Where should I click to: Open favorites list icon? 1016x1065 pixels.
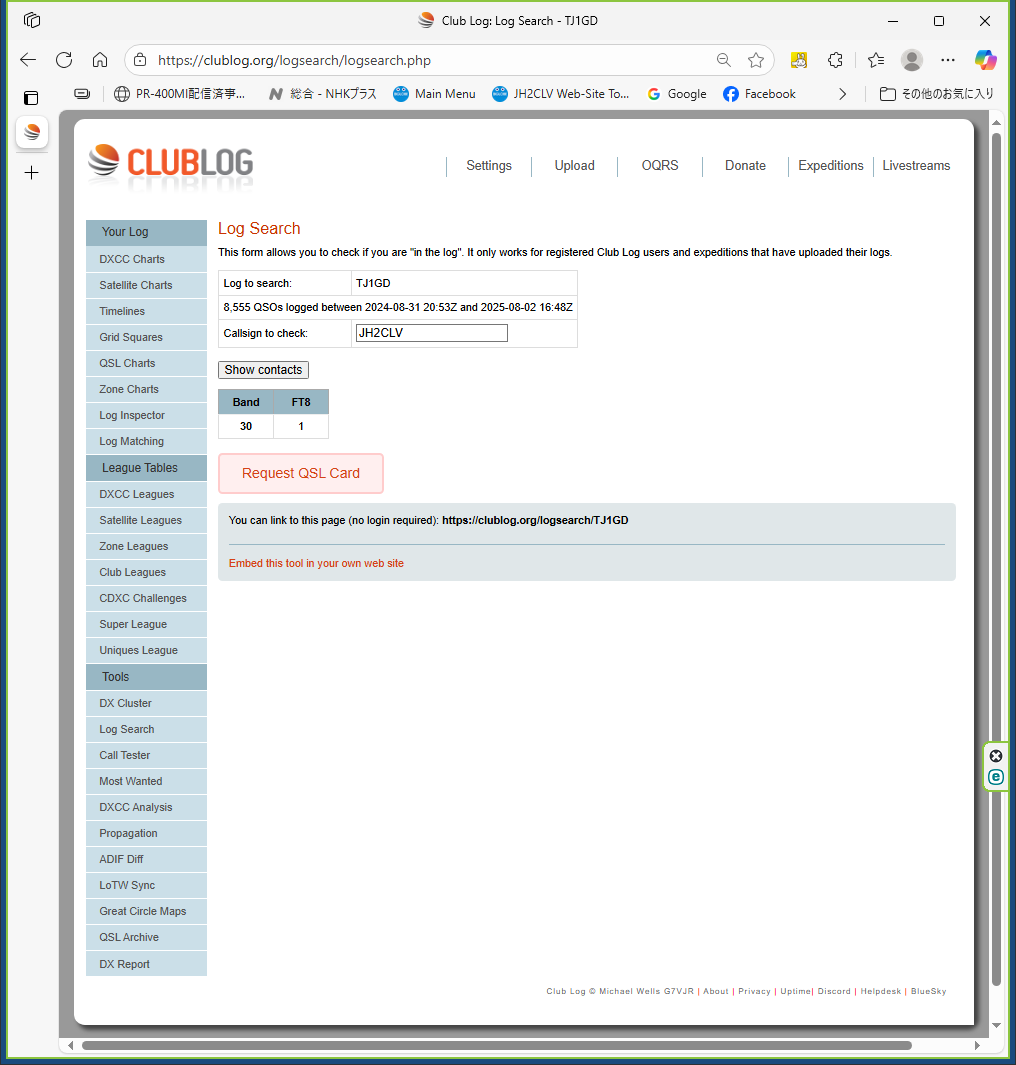click(x=876, y=60)
